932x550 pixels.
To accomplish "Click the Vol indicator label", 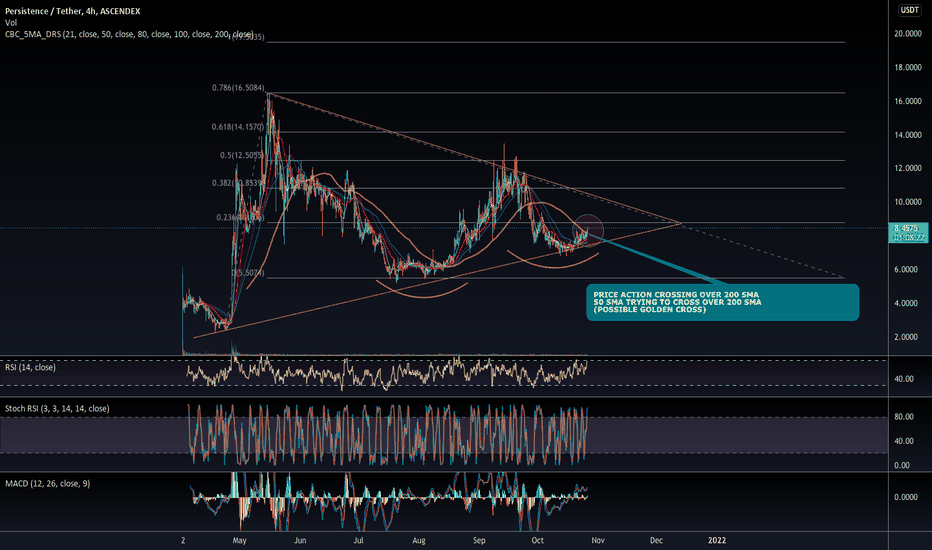I will point(11,23).
